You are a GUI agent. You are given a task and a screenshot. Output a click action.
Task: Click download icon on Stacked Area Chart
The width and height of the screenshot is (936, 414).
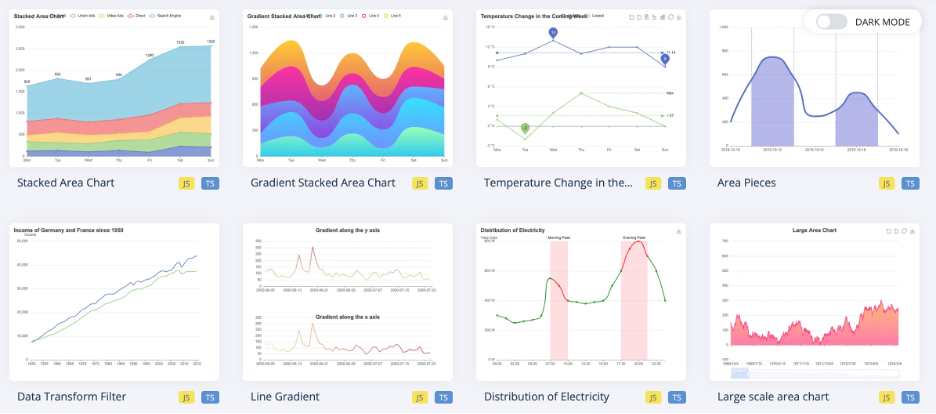pos(211,18)
